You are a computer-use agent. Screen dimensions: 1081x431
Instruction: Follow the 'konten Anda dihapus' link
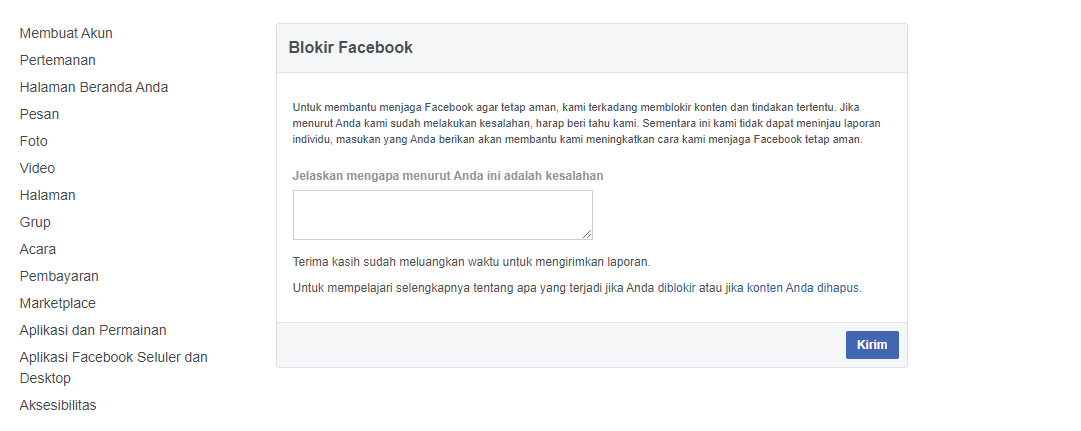pyautogui.click(x=804, y=288)
